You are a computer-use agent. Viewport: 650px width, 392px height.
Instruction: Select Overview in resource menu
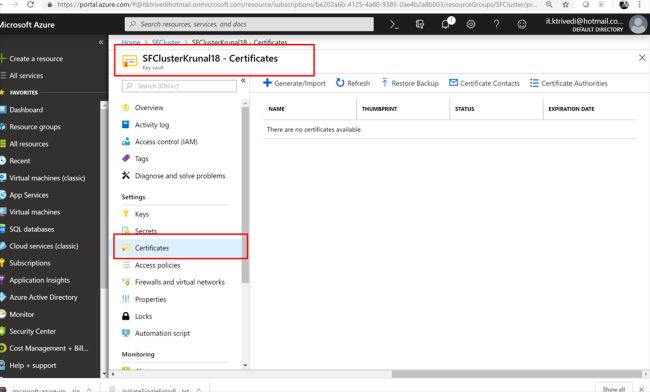point(149,108)
